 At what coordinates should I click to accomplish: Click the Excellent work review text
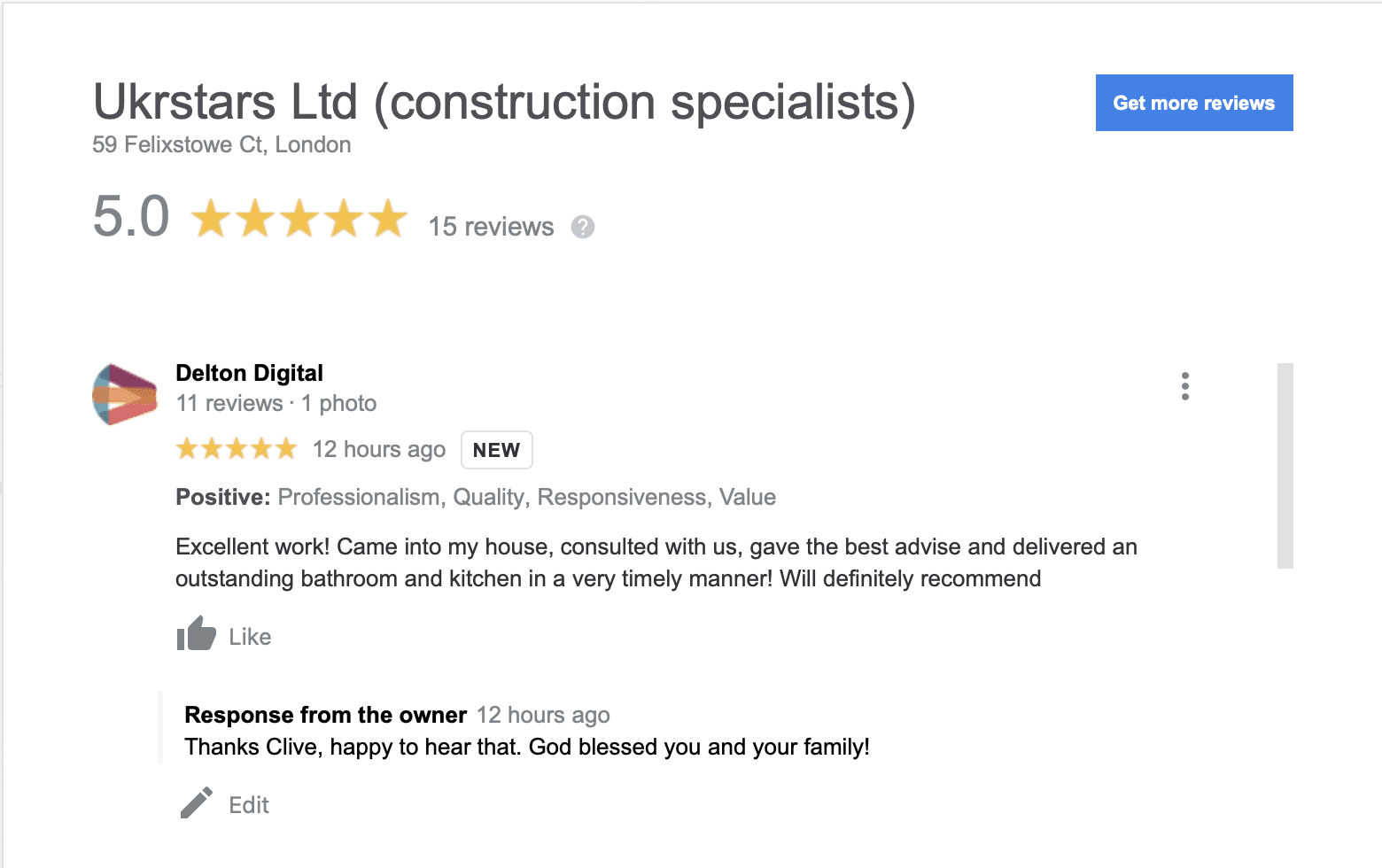pyautogui.click(x=656, y=562)
